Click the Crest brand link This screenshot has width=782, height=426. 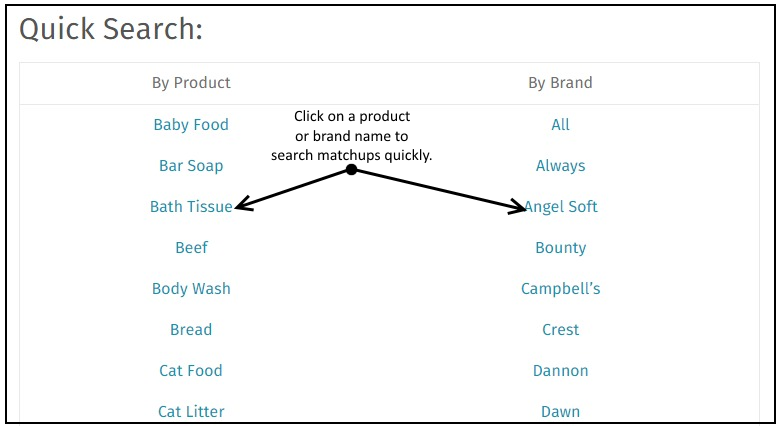(x=561, y=329)
